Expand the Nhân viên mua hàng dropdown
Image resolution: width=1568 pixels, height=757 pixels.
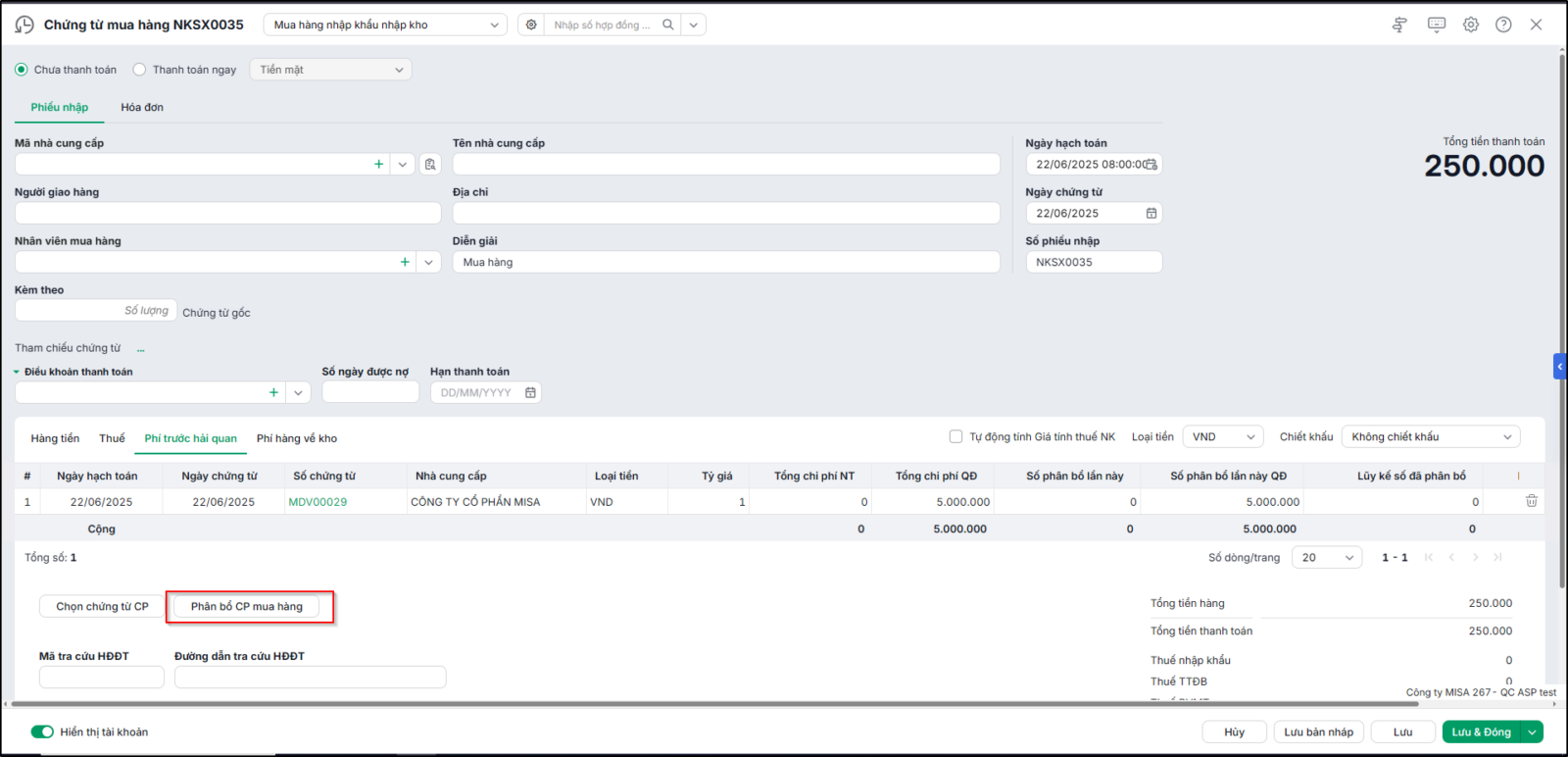[x=428, y=262]
